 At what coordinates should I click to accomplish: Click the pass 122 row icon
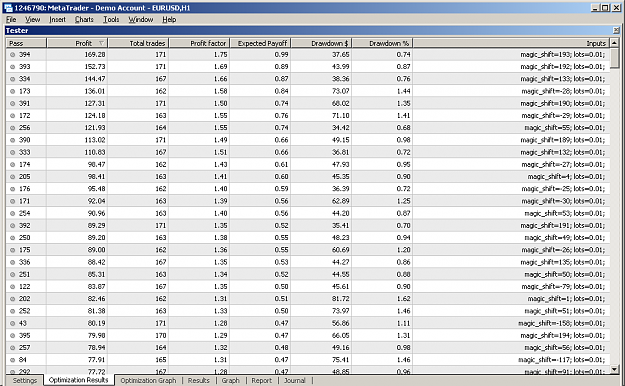click(12, 287)
